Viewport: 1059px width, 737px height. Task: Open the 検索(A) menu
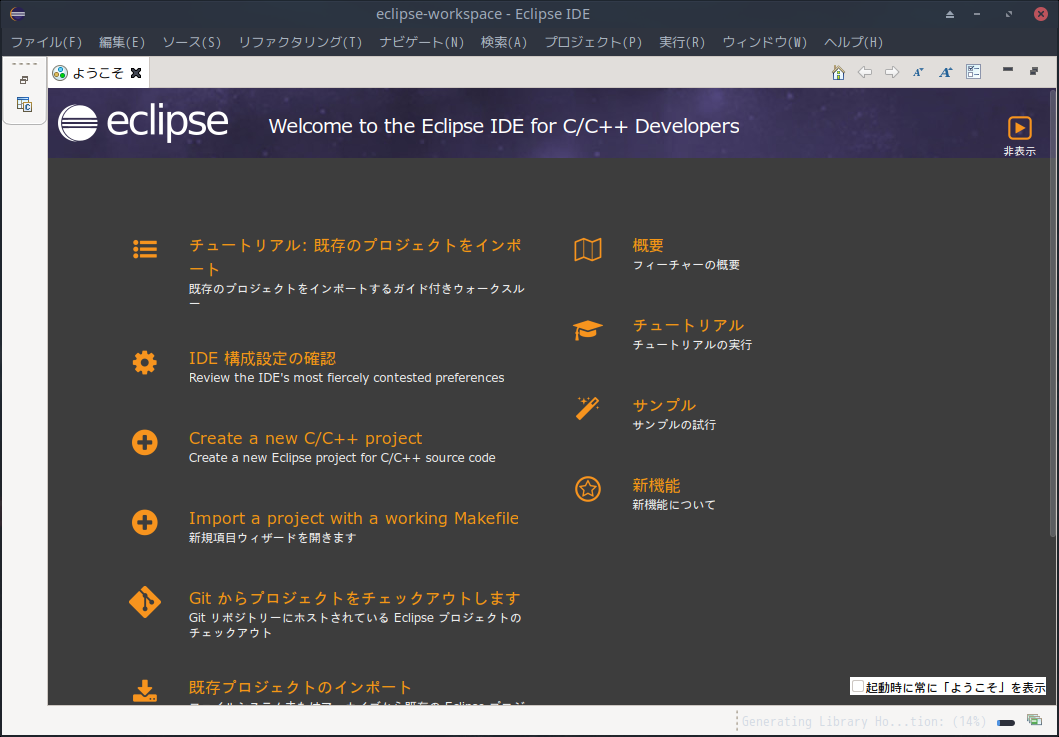pos(503,42)
